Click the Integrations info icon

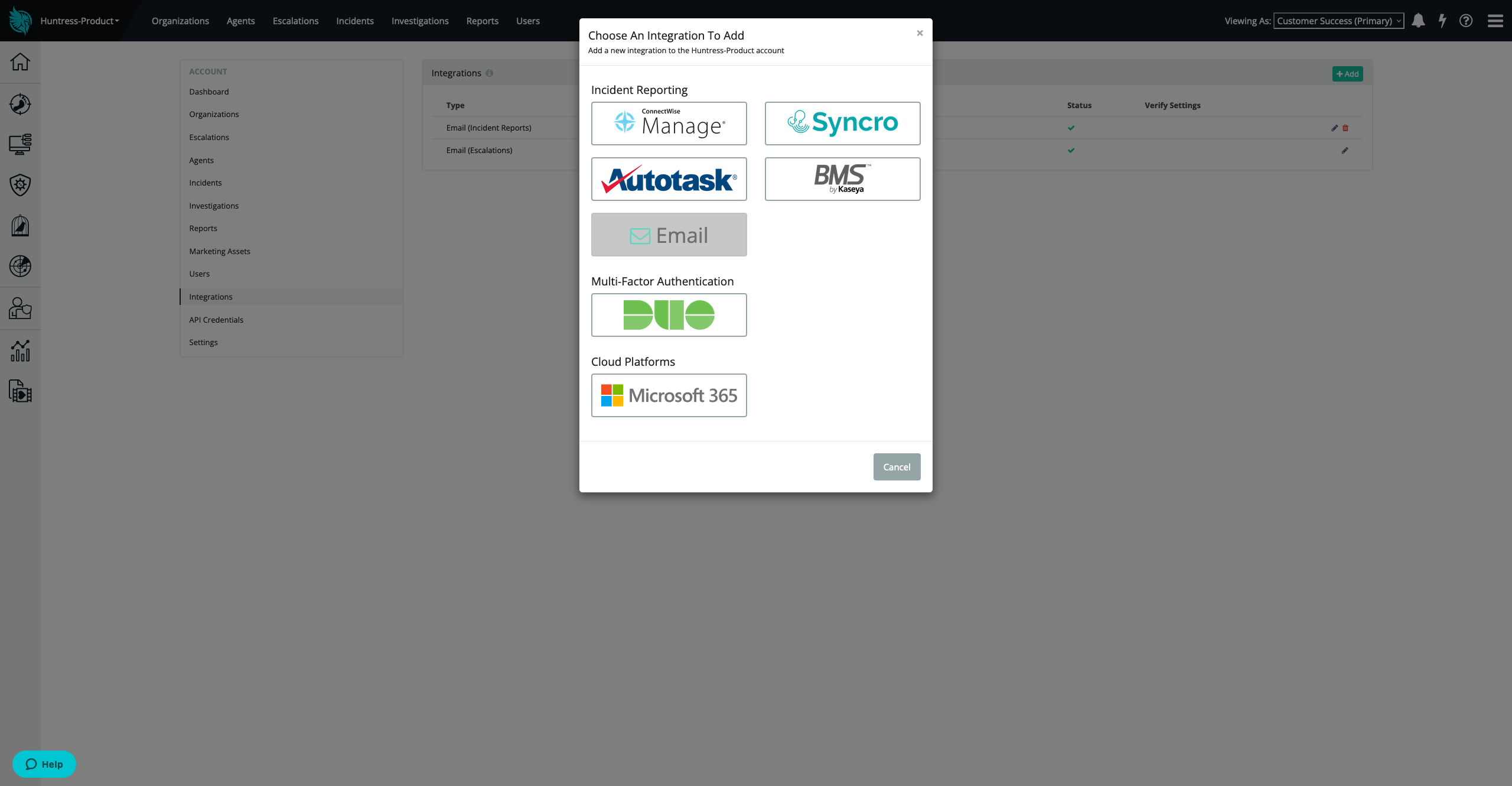click(x=489, y=73)
